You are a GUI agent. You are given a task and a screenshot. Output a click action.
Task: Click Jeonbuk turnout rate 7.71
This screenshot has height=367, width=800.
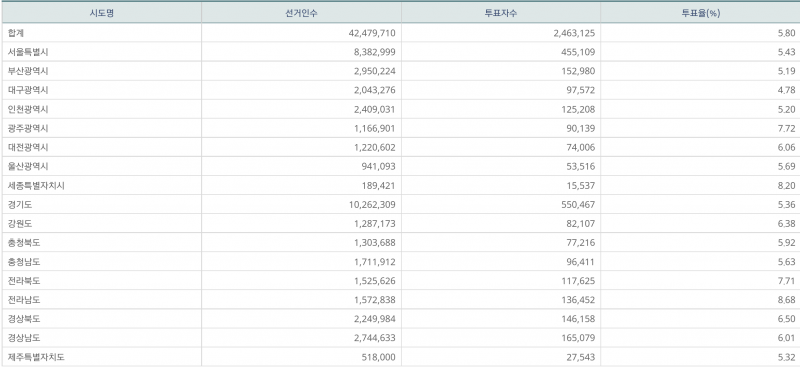786,281
